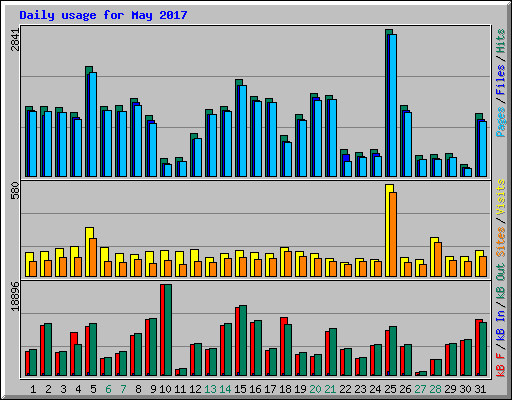Select green weekend day label 14

[x=225, y=389]
